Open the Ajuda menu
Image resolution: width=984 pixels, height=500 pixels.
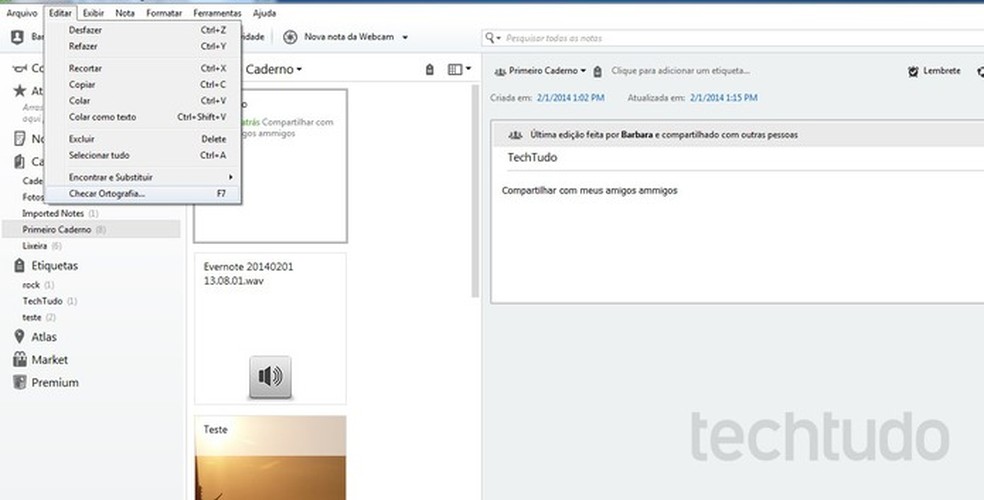pyautogui.click(x=264, y=13)
